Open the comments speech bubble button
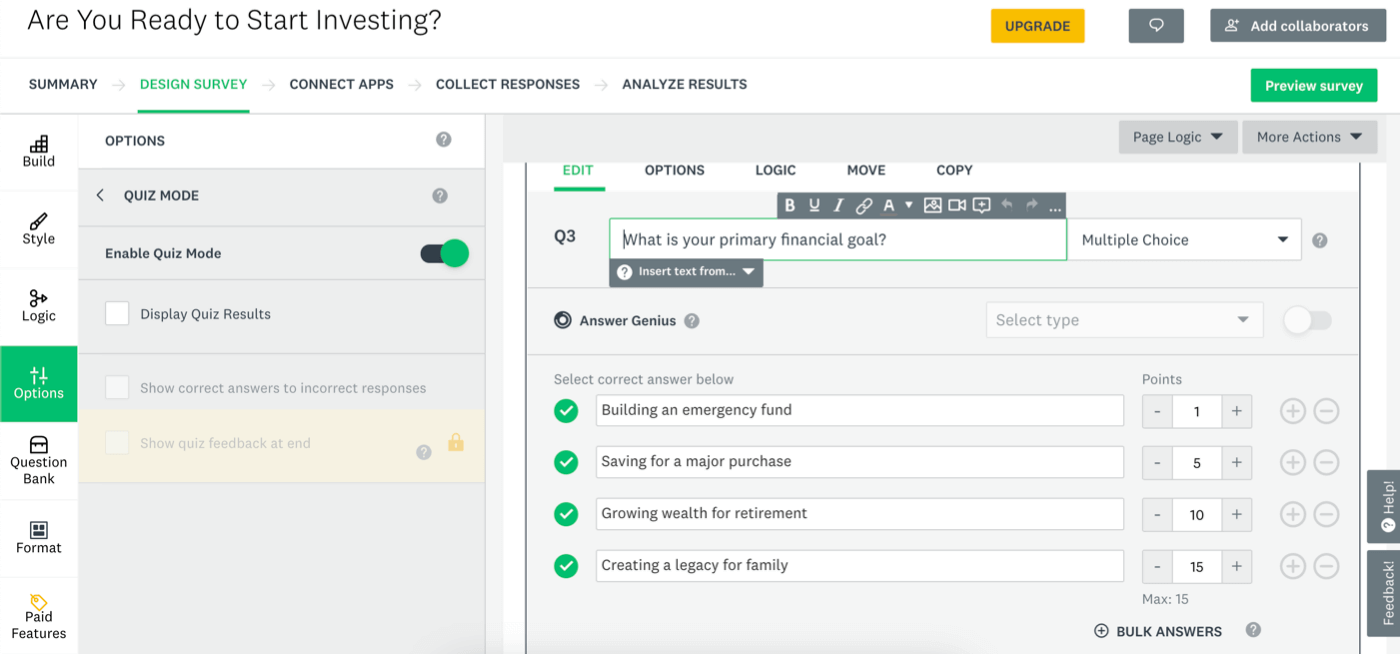 pos(1156,26)
